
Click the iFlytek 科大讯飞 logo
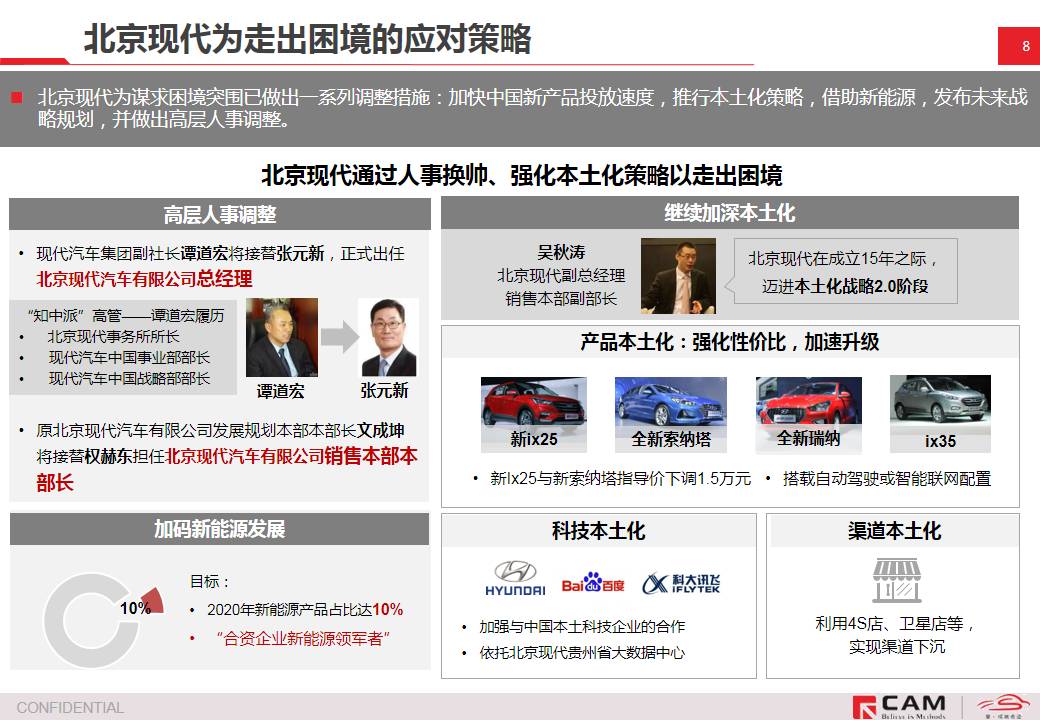[681, 583]
